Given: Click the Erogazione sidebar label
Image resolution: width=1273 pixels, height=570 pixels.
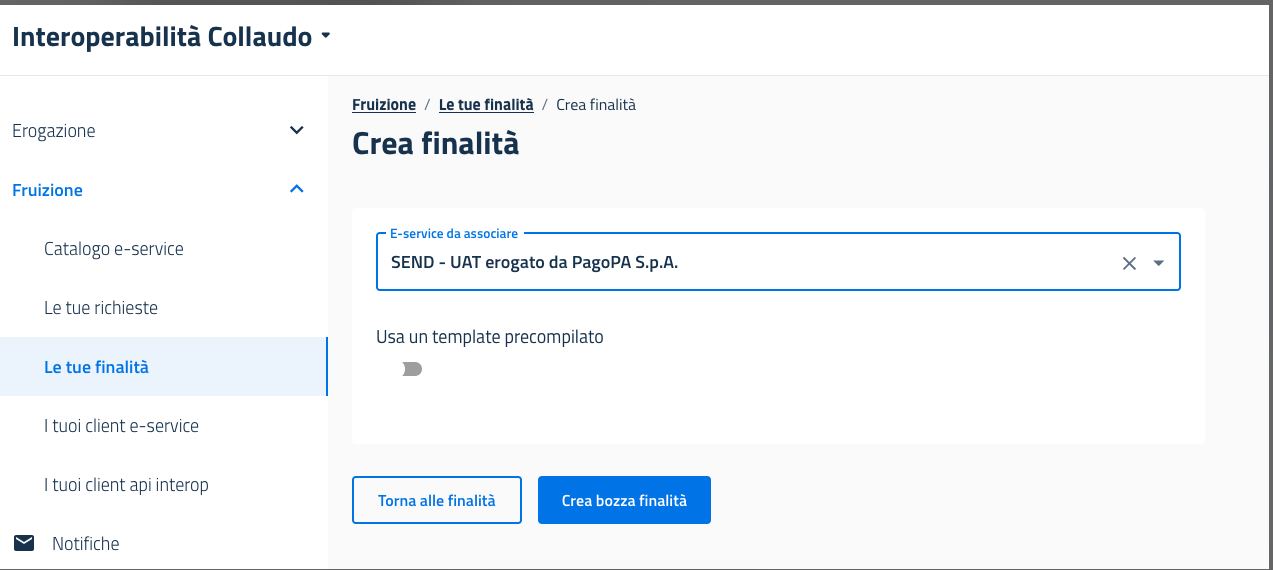Looking at the screenshot, I should point(54,131).
